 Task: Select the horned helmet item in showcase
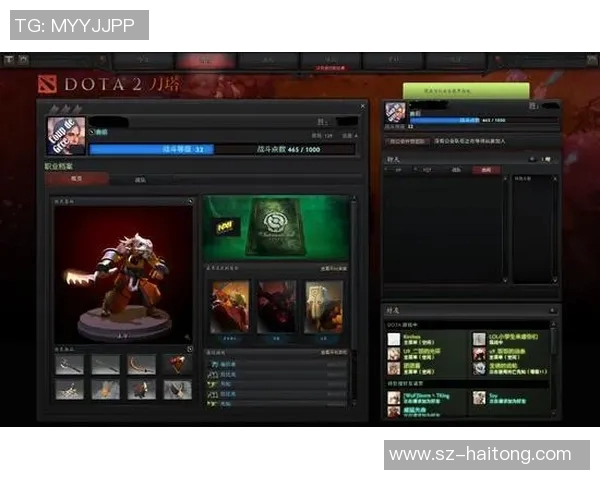click(x=178, y=390)
